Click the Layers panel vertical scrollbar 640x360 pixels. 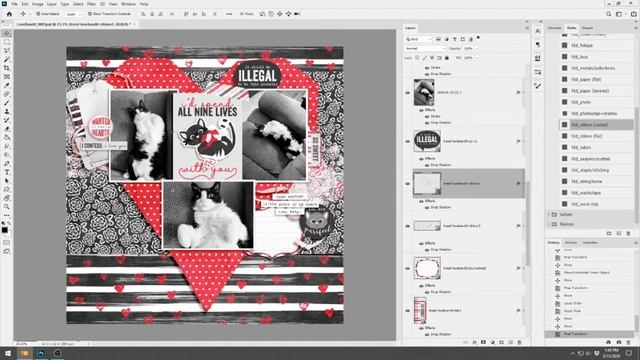527,223
